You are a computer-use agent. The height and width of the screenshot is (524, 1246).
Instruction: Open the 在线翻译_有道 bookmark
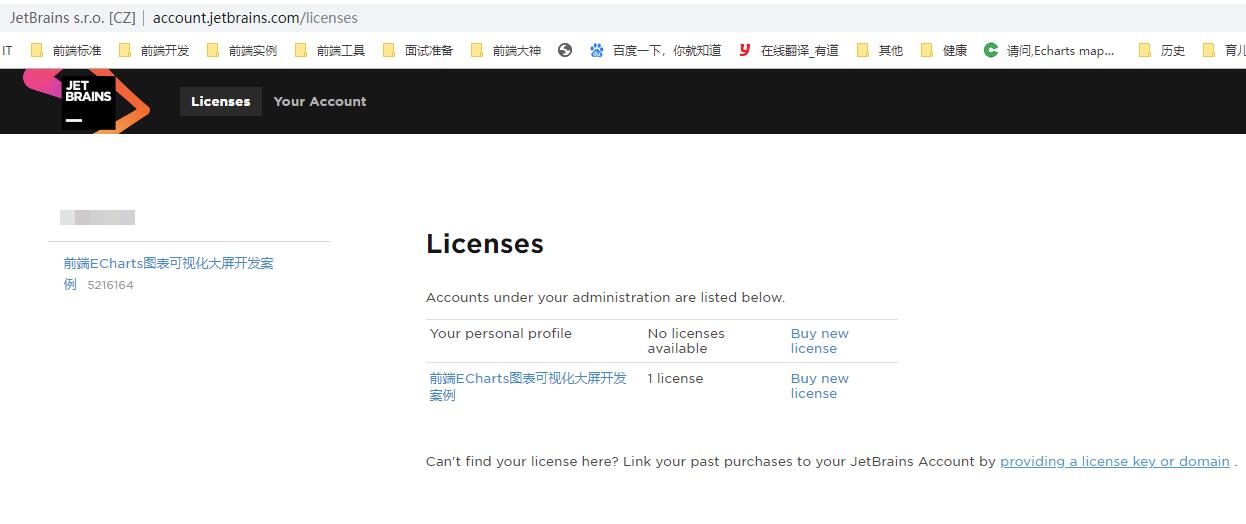789,50
